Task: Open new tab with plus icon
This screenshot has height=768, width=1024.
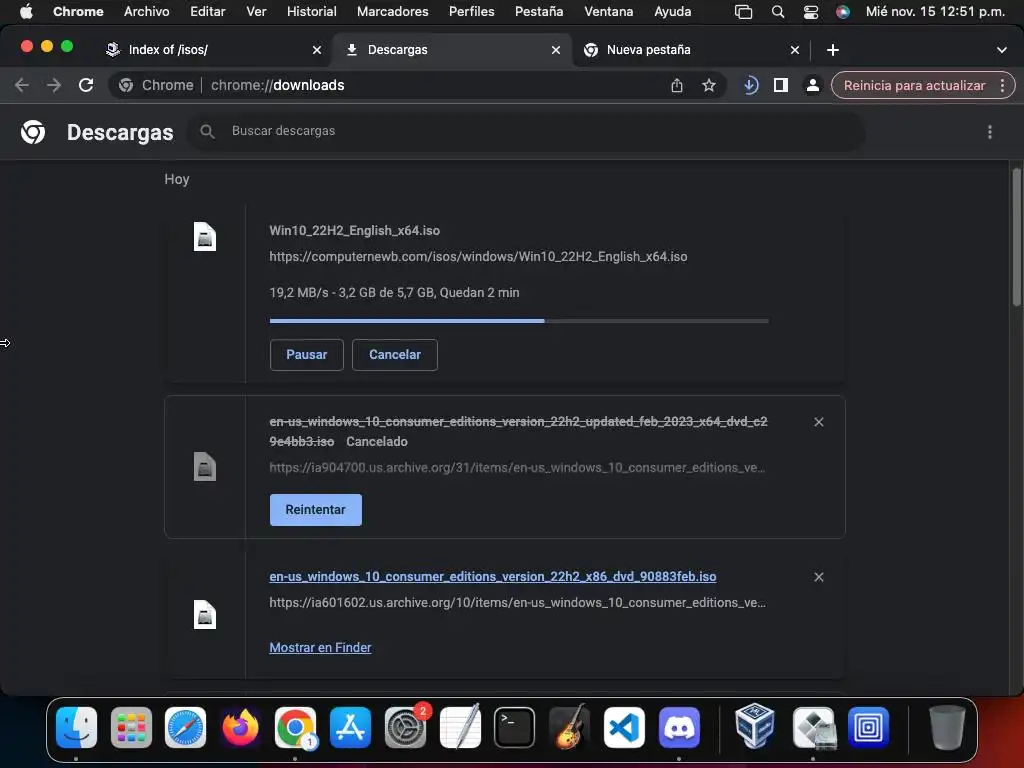Action: click(x=833, y=50)
